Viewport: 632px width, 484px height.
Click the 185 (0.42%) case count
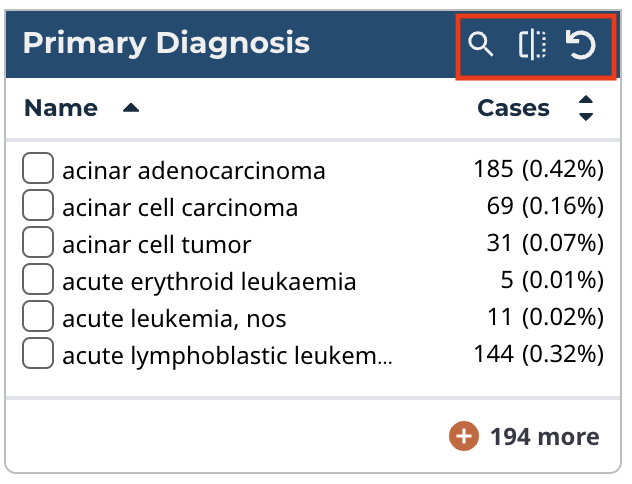click(x=538, y=171)
